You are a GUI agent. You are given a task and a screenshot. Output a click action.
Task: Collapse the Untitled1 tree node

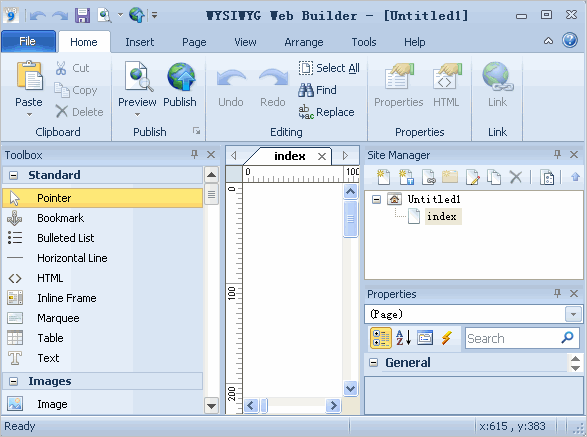[x=376, y=199]
